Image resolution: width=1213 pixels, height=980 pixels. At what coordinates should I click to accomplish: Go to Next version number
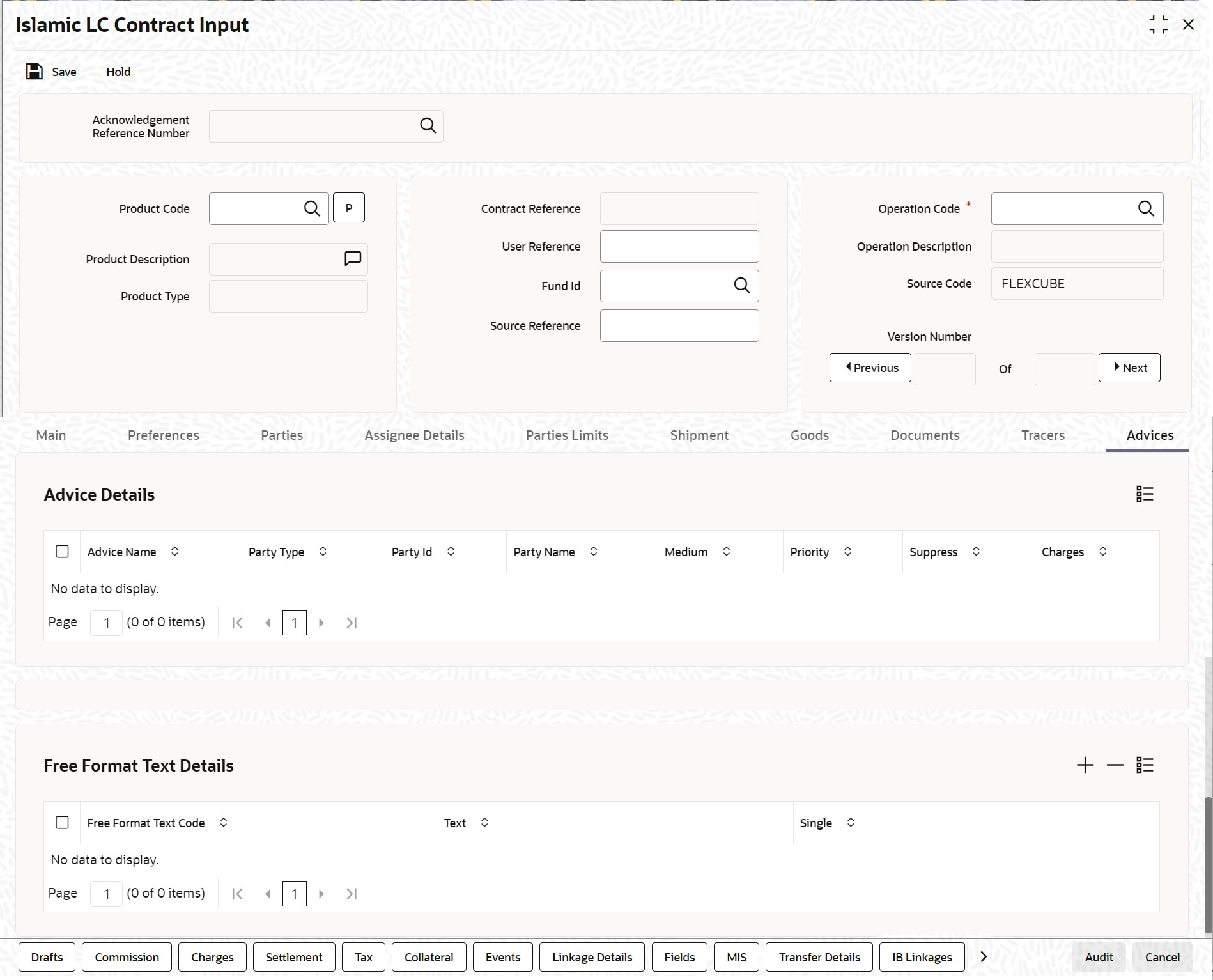click(x=1129, y=368)
